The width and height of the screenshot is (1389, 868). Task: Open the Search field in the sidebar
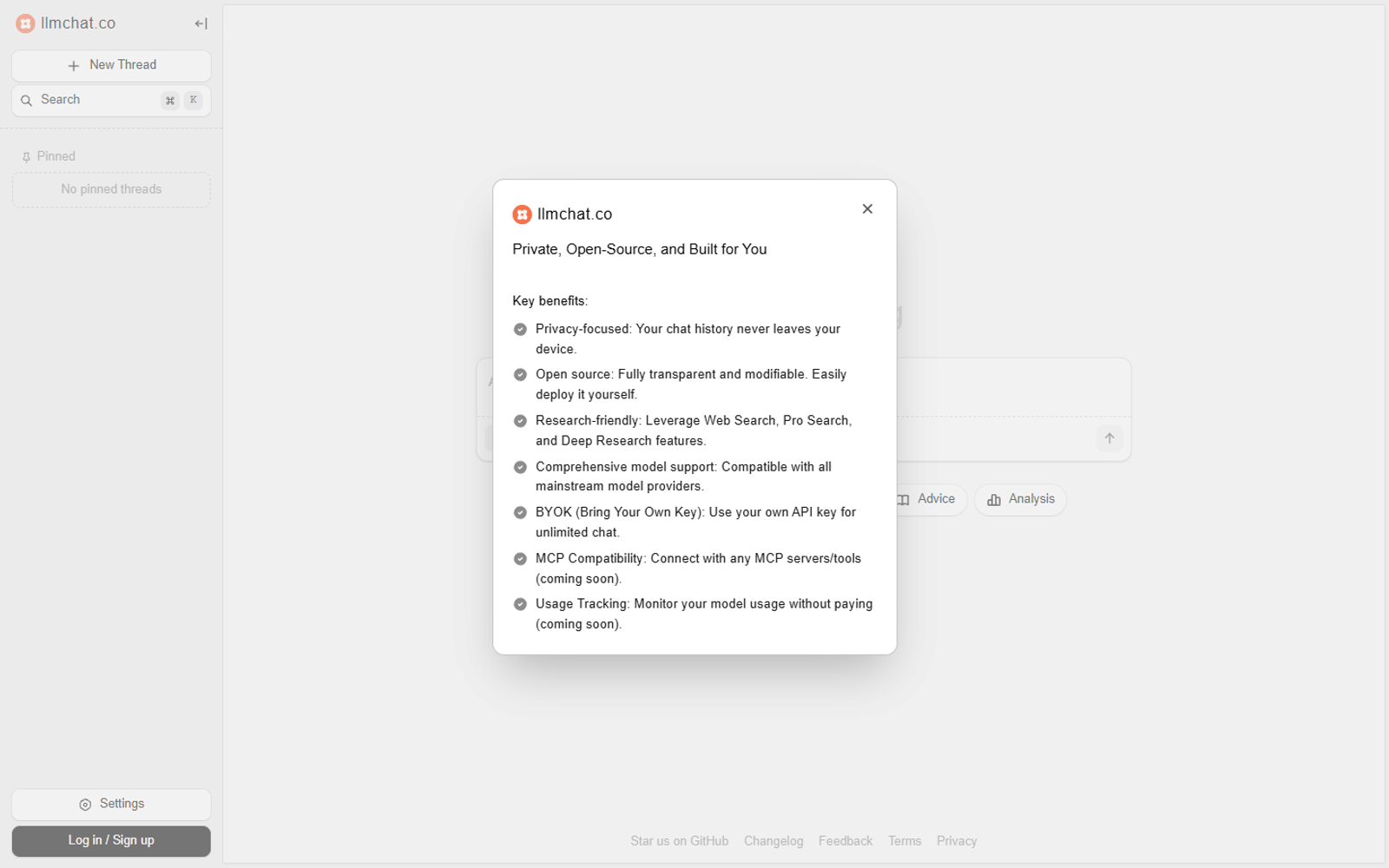(x=111, y=101)
